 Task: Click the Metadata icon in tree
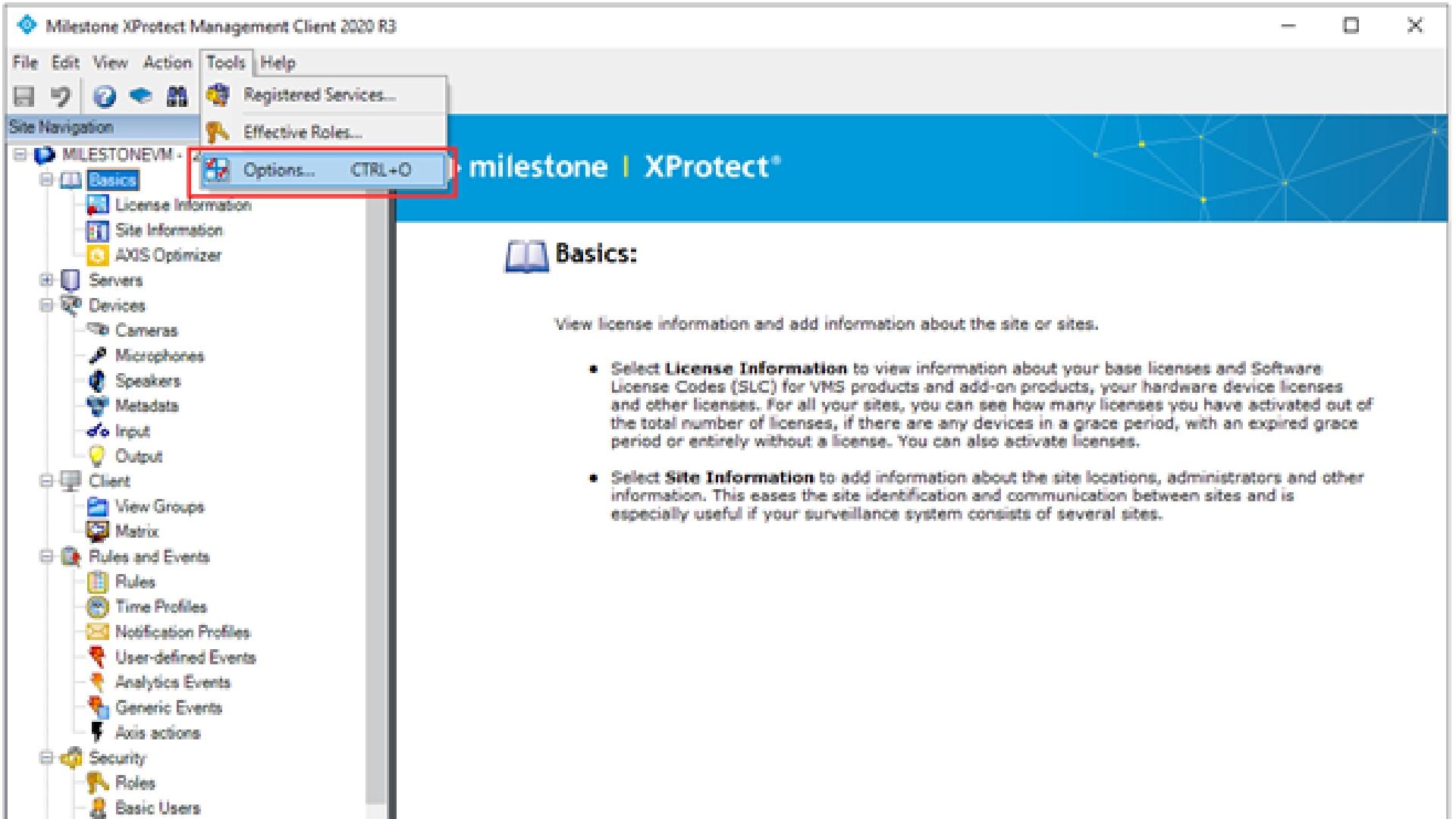pyautogui.click(x=97, y=406)
